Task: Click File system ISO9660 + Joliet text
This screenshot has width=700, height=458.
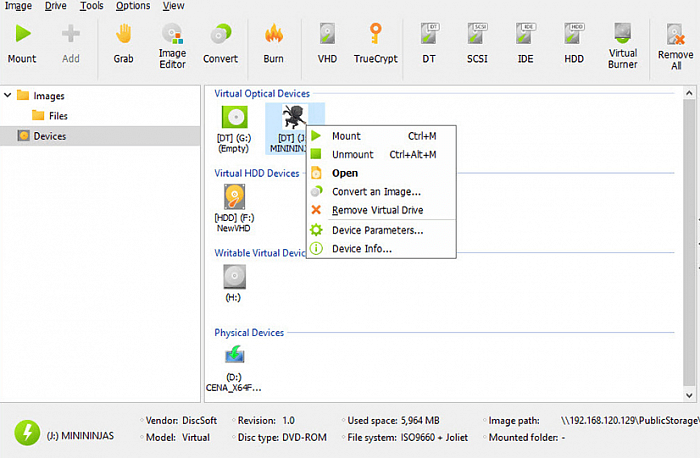Action: [x=408, y=437]
